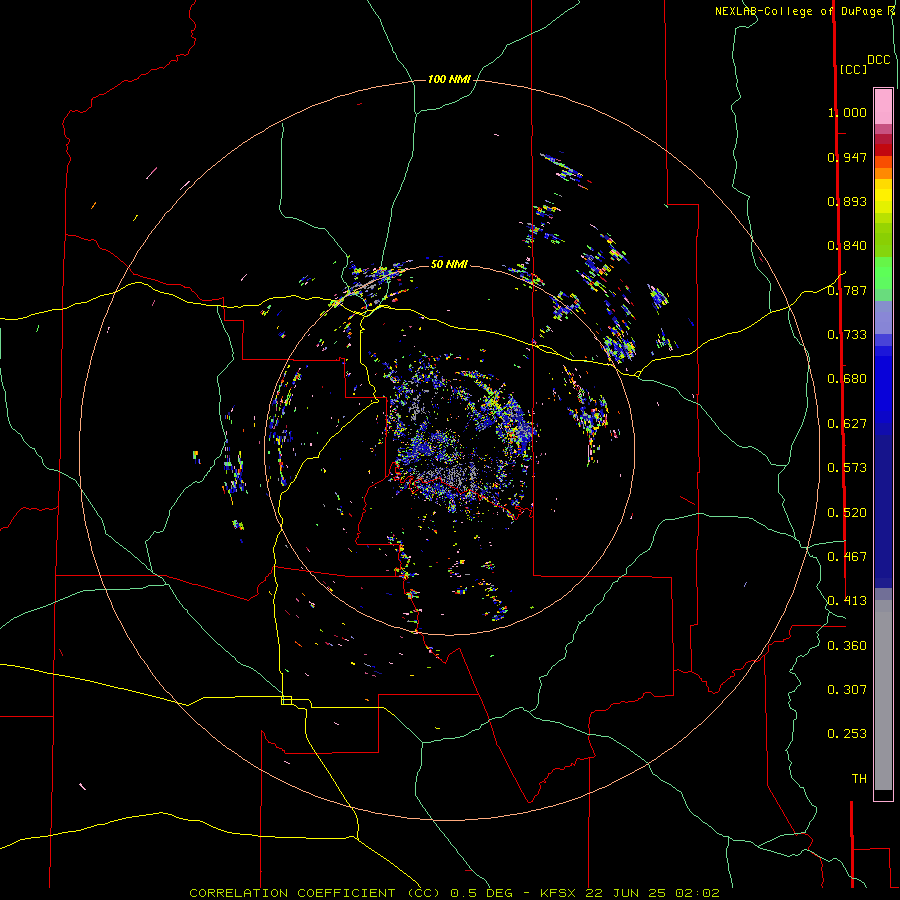Click the [CC] legend unit label

(853, 69)
